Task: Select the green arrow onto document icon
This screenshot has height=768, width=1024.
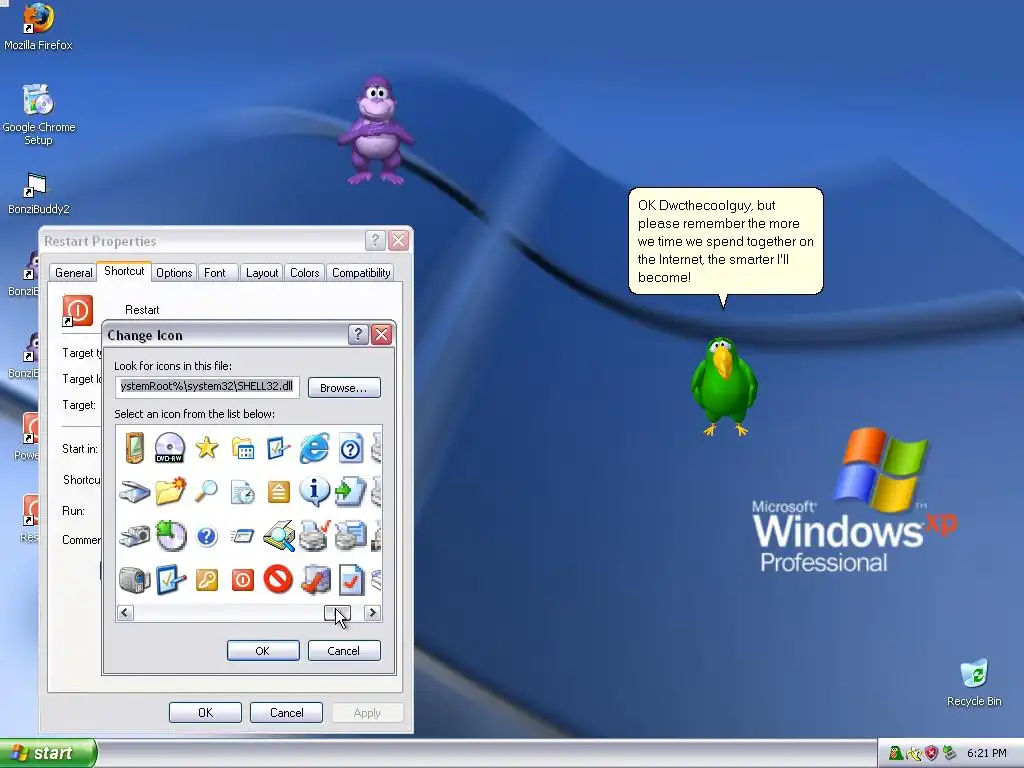Action: coord(351,491)
